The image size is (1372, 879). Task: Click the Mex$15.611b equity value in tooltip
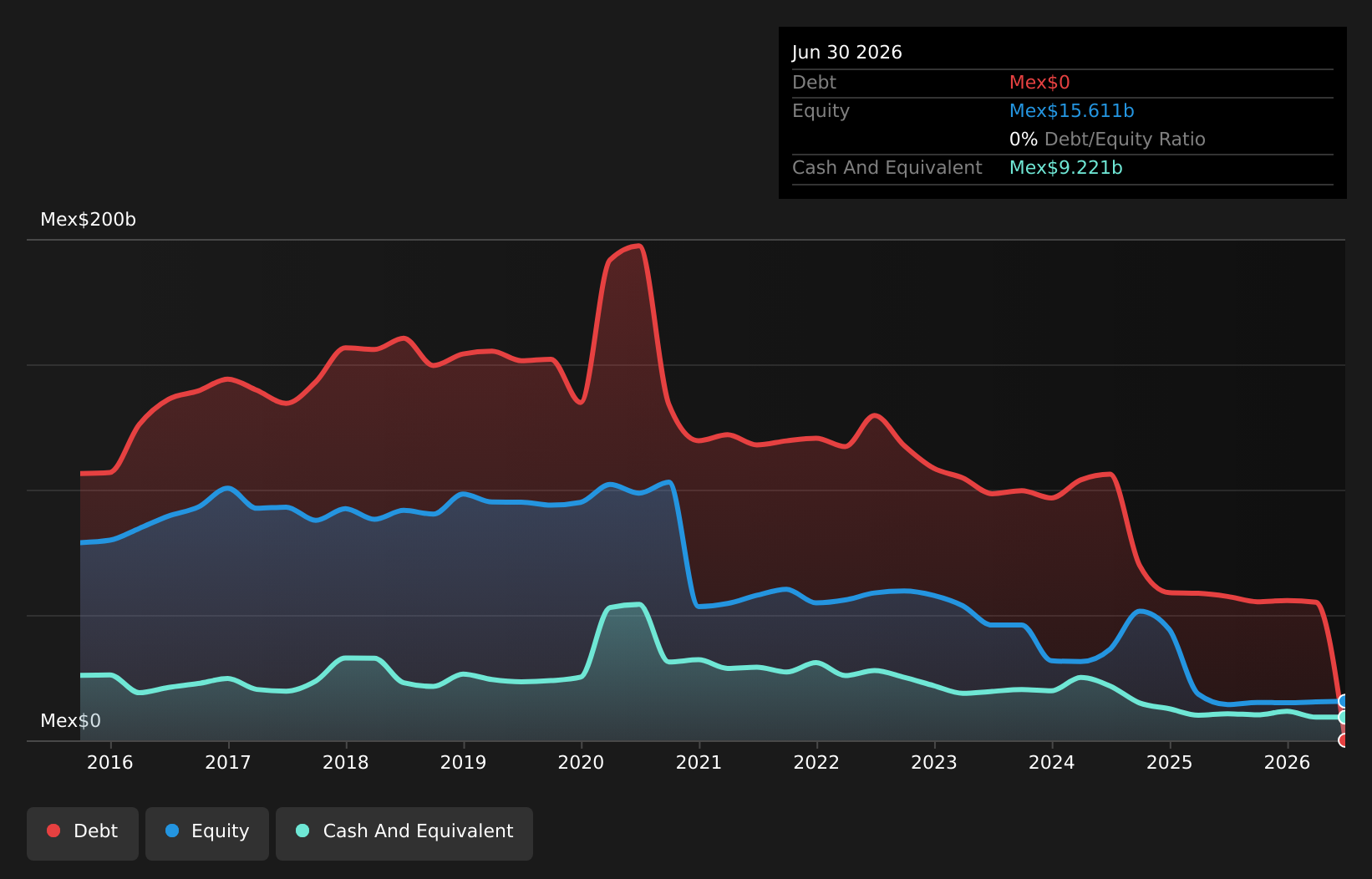click(x=1072, y=111)
